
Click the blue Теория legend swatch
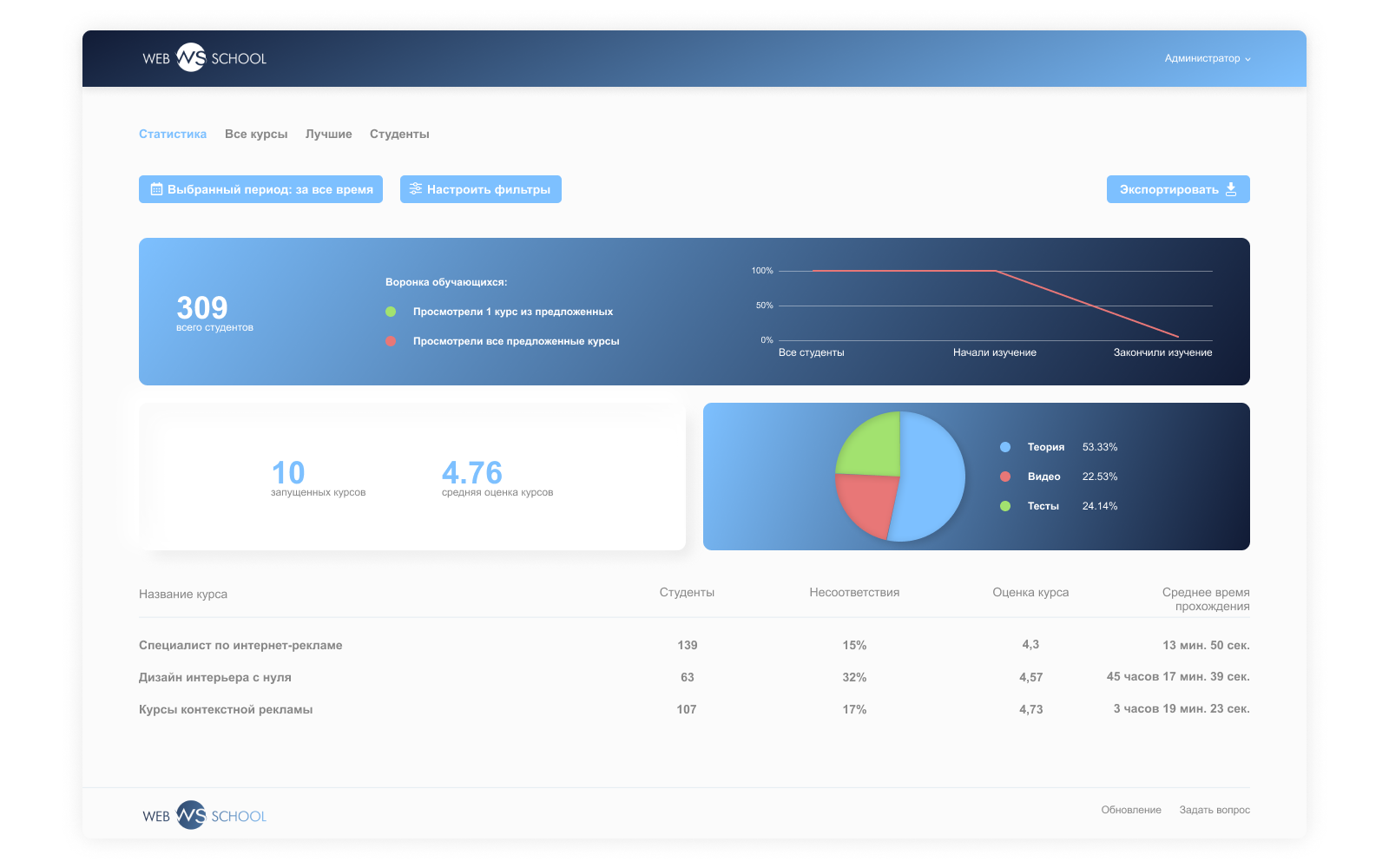coord(1005,447)
